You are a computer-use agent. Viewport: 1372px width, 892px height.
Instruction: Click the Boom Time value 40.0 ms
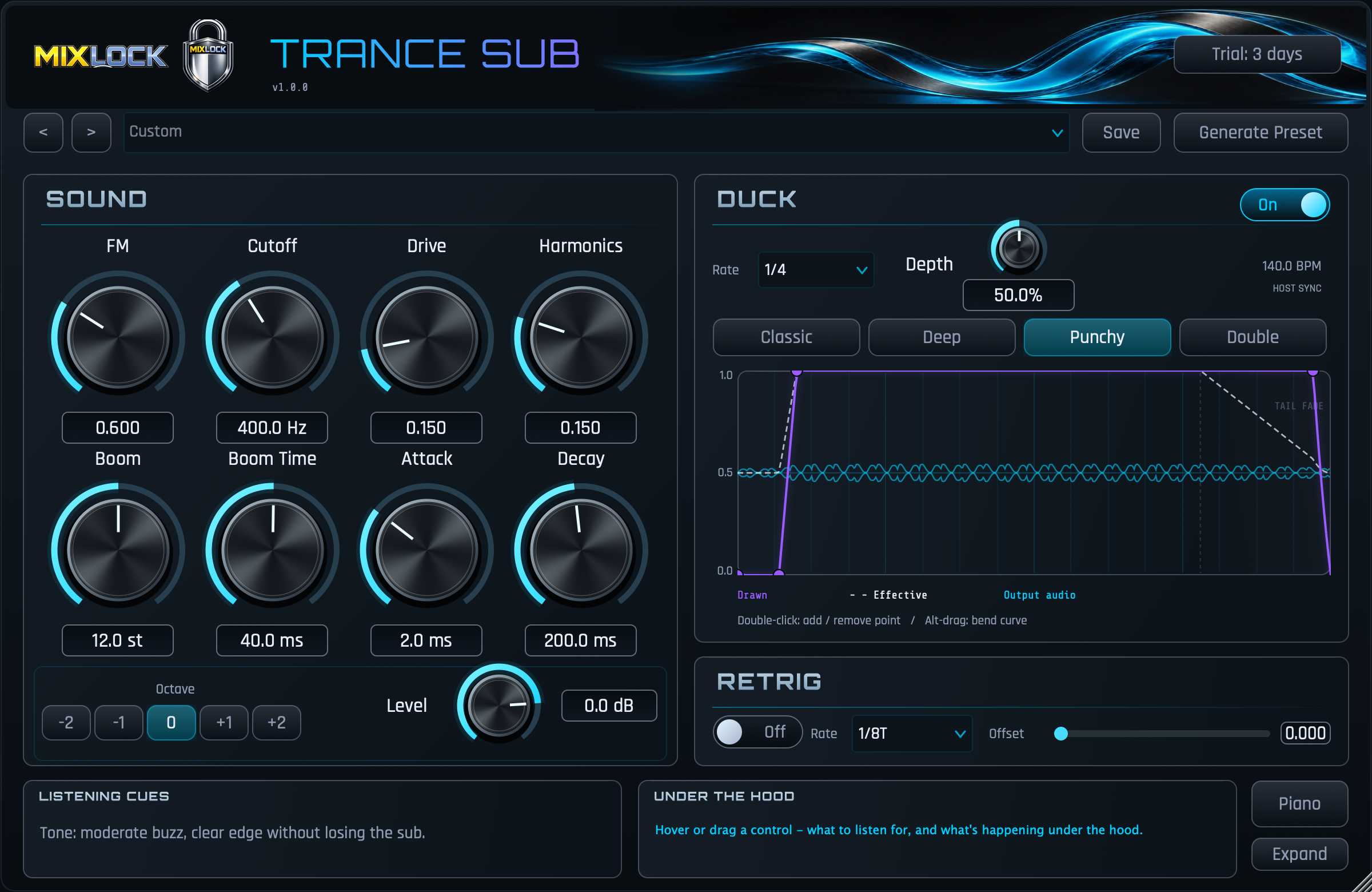coord(272,640)
